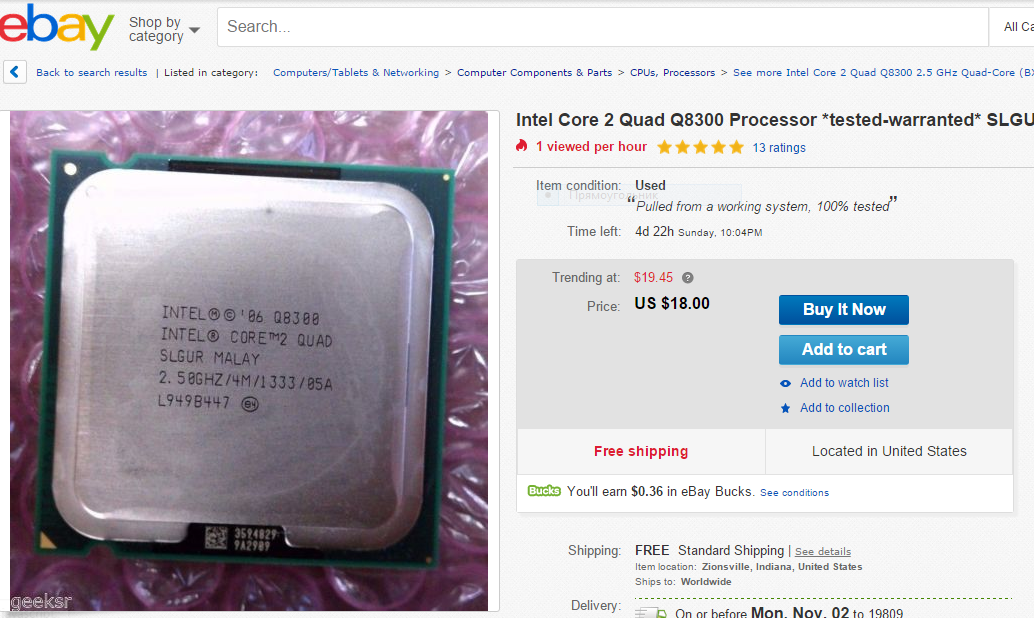Open Add to watch list link

pos(844,383)
